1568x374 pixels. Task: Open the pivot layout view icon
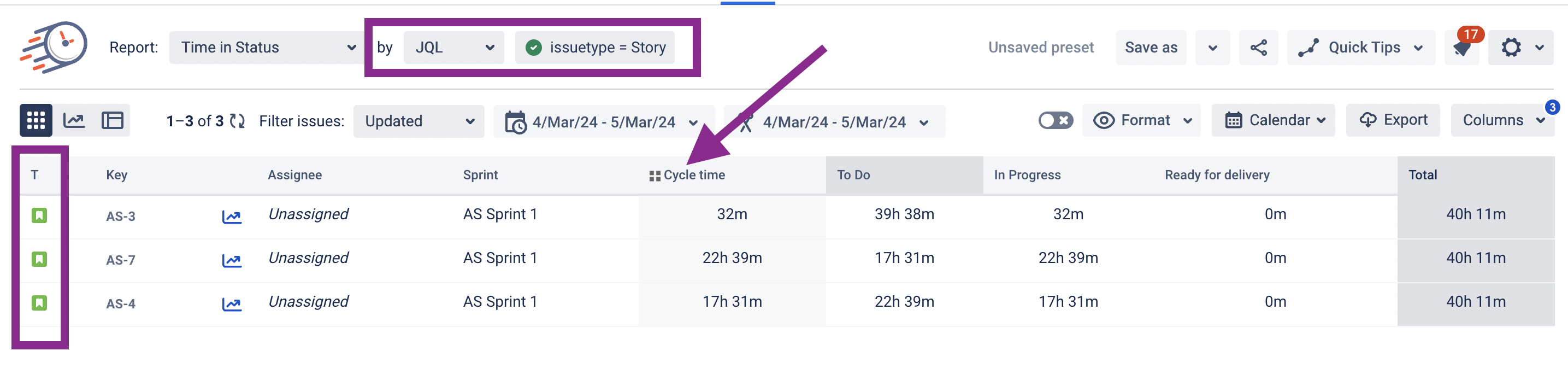(x=111, y=120)
